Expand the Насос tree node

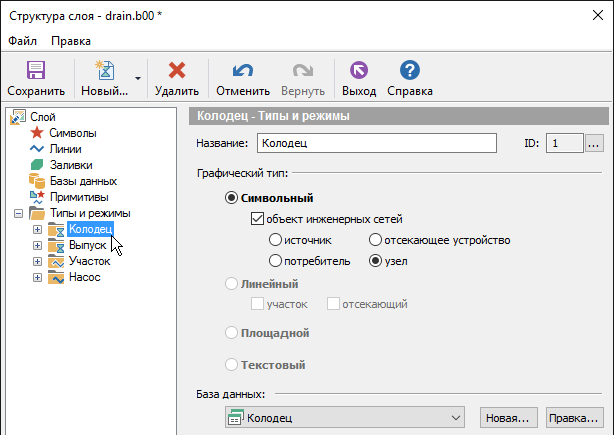[x=37, y=278]
